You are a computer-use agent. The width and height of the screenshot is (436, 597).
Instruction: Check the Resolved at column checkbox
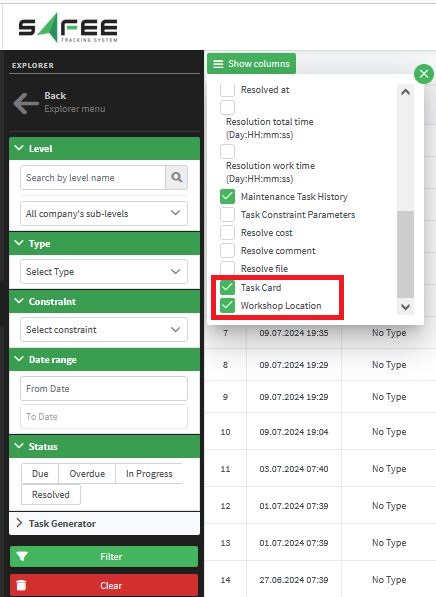coord(227,90)
